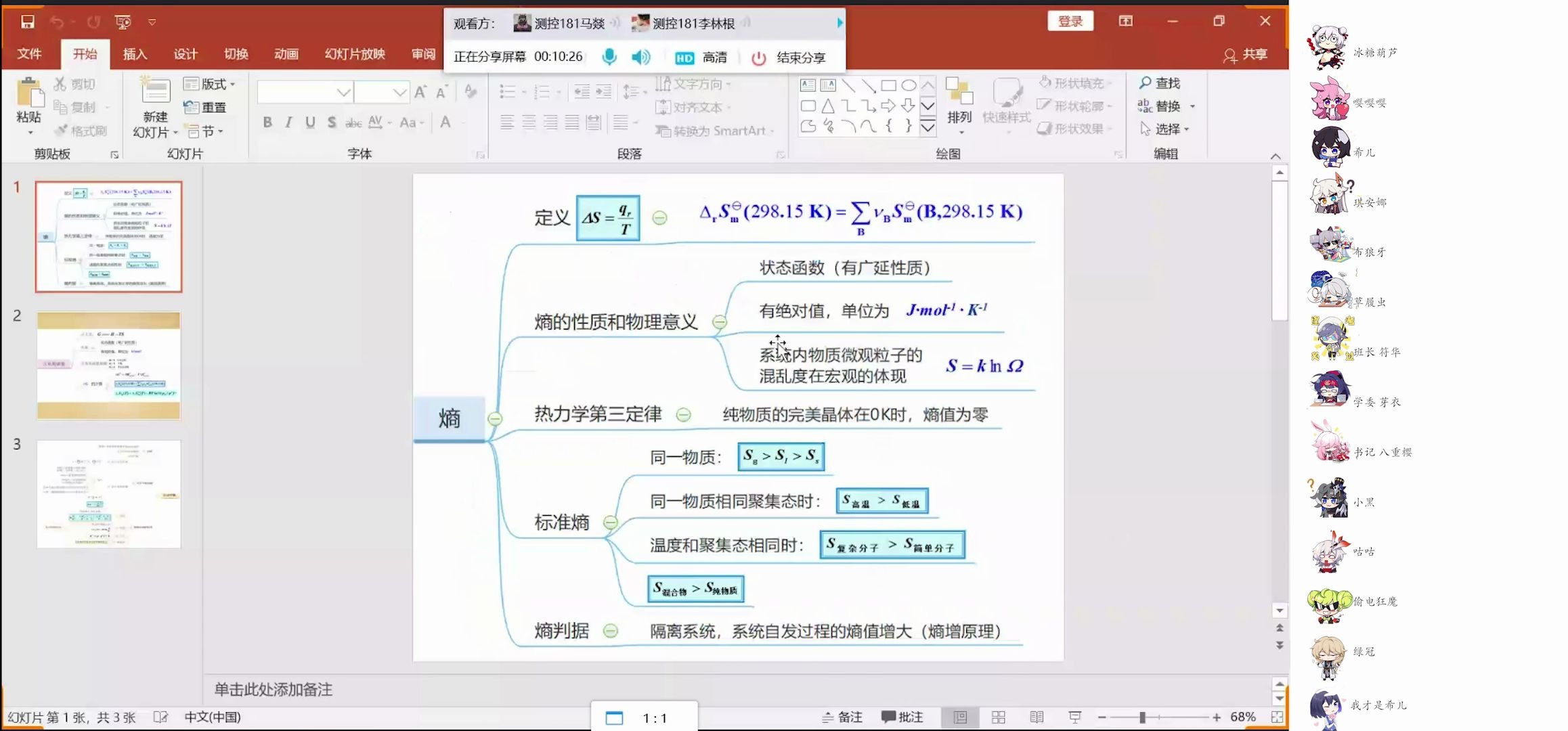
Task: Toggle Italic formatting
Action: 288,123
